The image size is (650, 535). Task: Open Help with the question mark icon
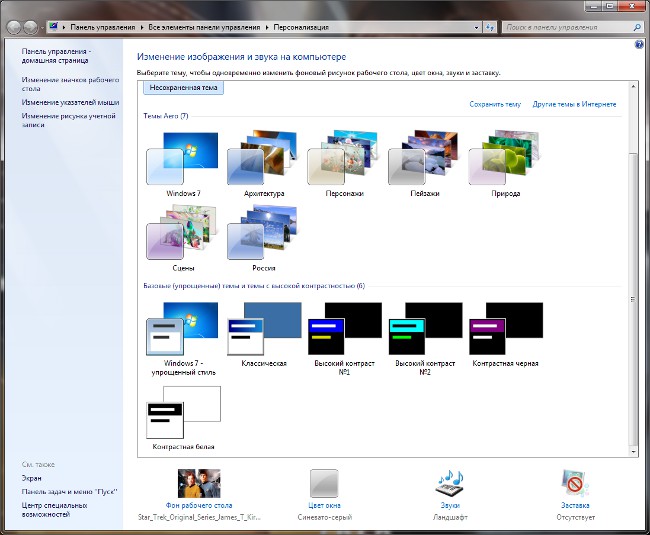639,44
